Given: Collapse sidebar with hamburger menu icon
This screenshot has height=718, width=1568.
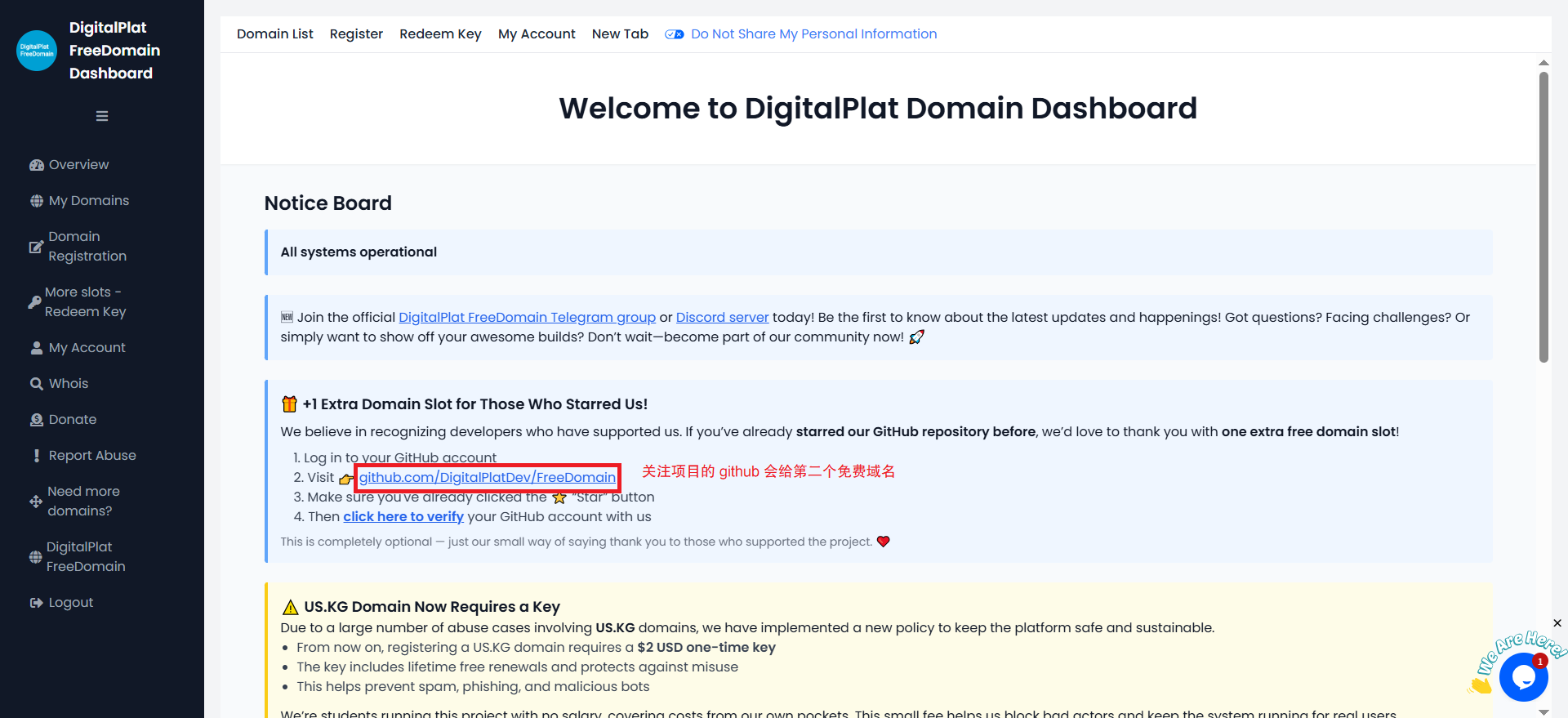Looking at the screenshot, I should coord(102,116).
